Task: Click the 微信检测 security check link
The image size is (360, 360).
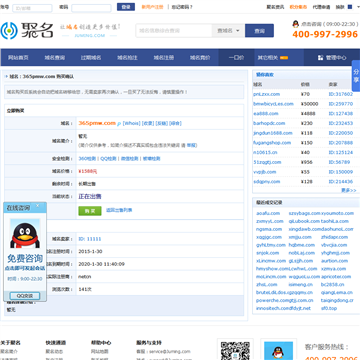Action: coord(129,159)
